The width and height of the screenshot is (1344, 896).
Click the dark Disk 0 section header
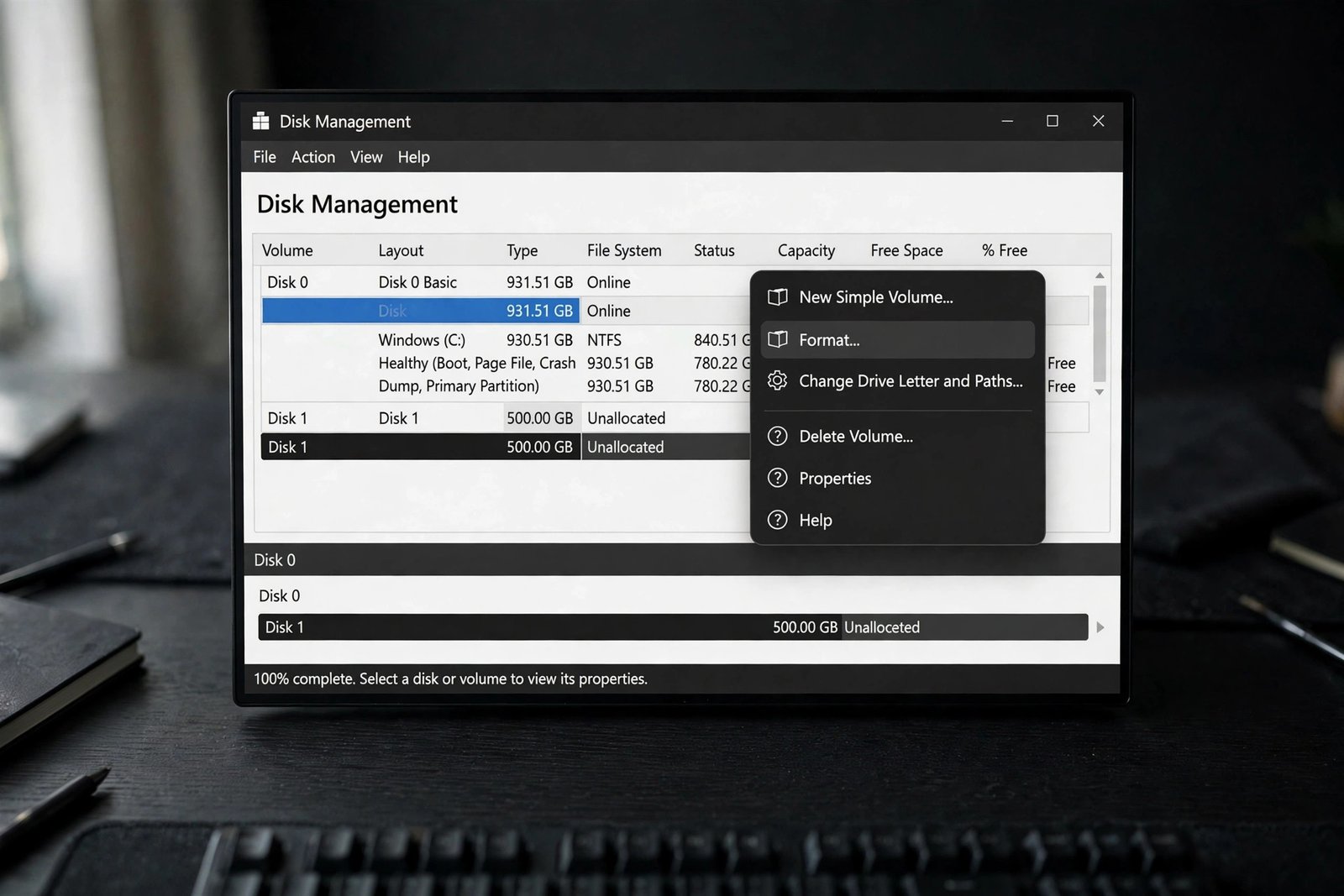[x=681, y=559]
